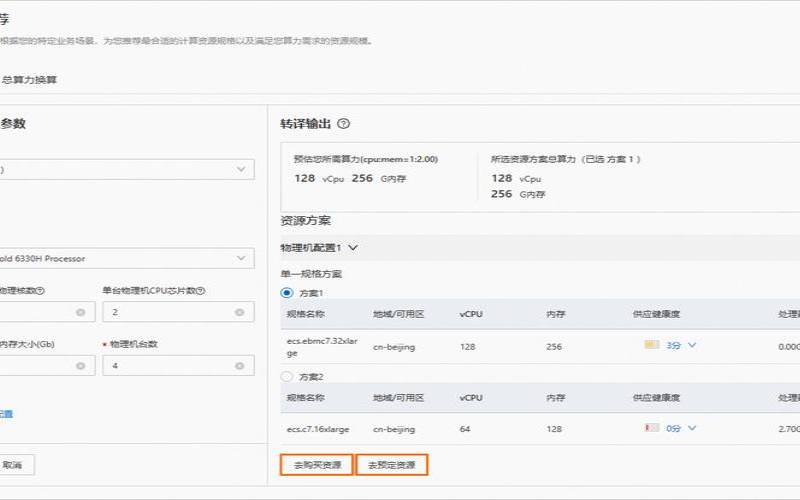Click the 3分 supply health indicator icon

click(652, 345)
